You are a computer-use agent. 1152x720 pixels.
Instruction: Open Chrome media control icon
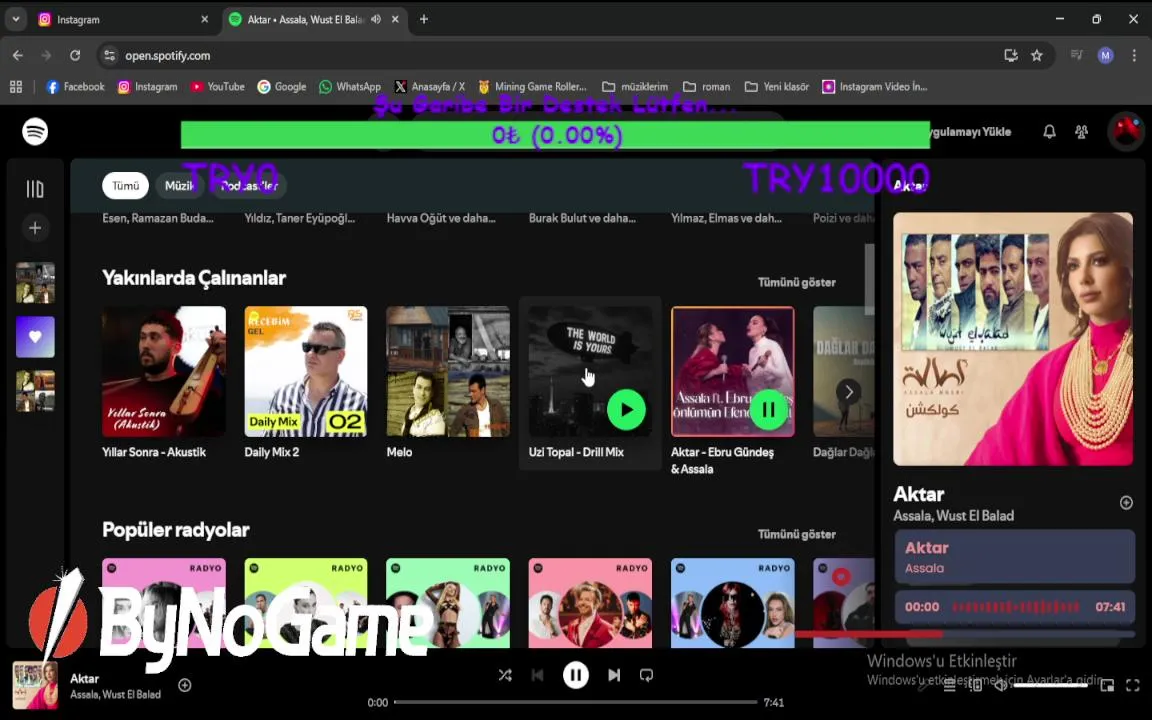[x=1076, y=55]
